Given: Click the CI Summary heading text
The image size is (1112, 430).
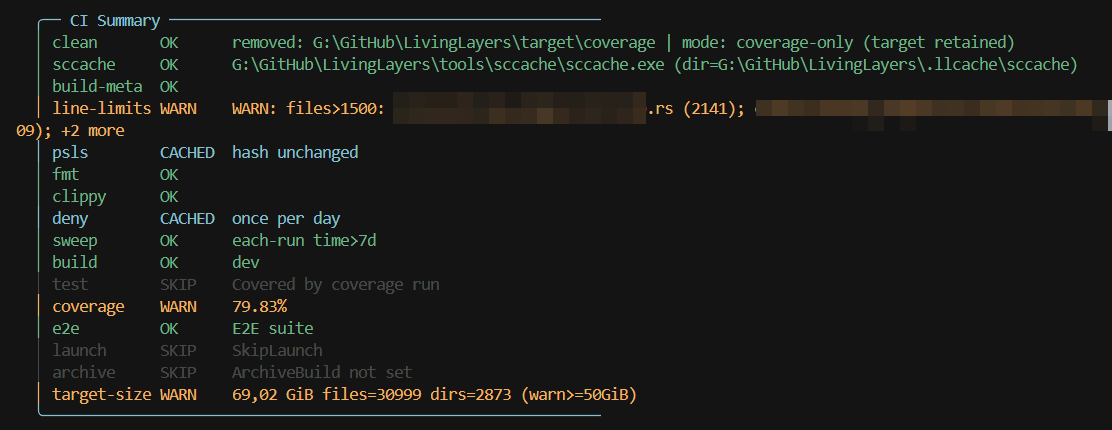Looking at the screenshot, I should 115,20.
